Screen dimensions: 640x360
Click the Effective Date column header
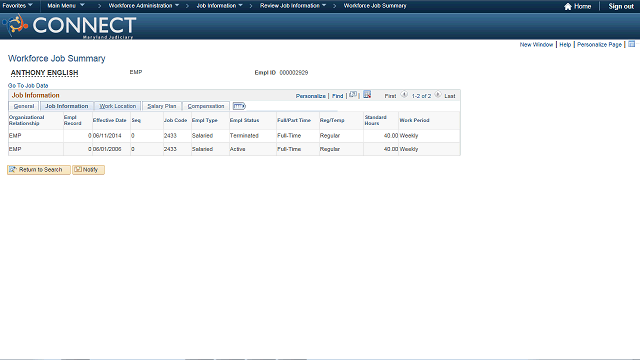pyautogui.click(x=109, y=120)
